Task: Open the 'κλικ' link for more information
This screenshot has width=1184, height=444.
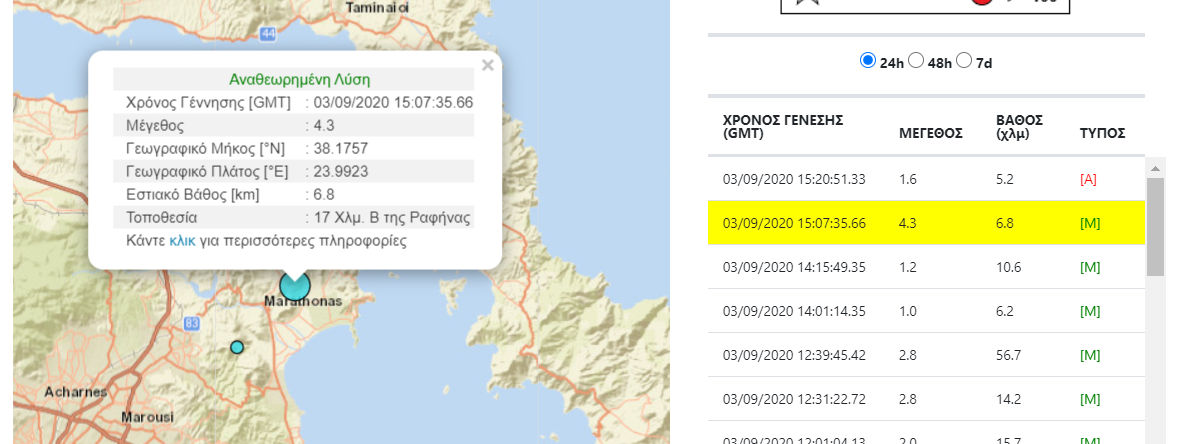Action: click(182, 241)
